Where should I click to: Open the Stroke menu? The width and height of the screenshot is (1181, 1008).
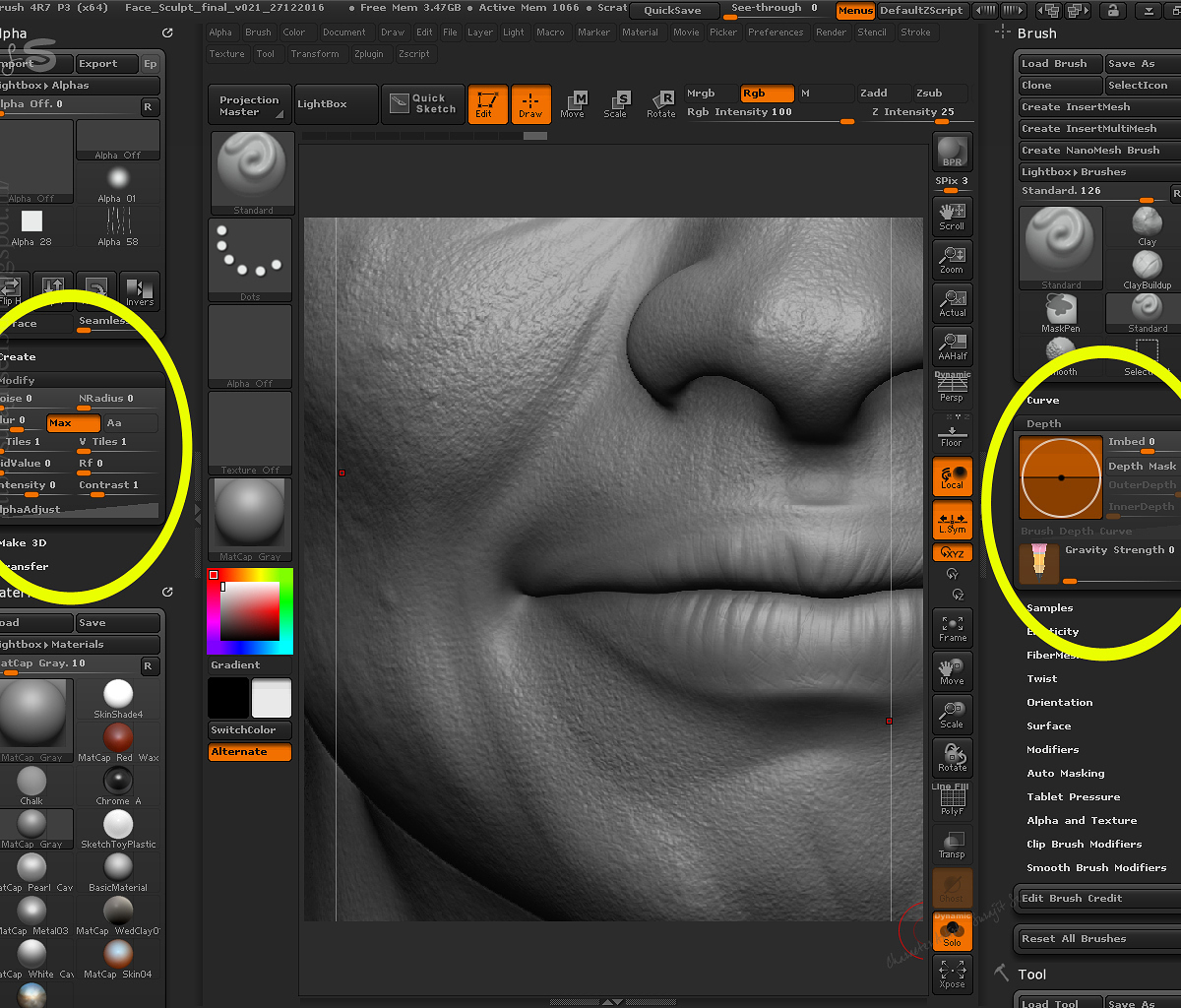click(915, 32)
